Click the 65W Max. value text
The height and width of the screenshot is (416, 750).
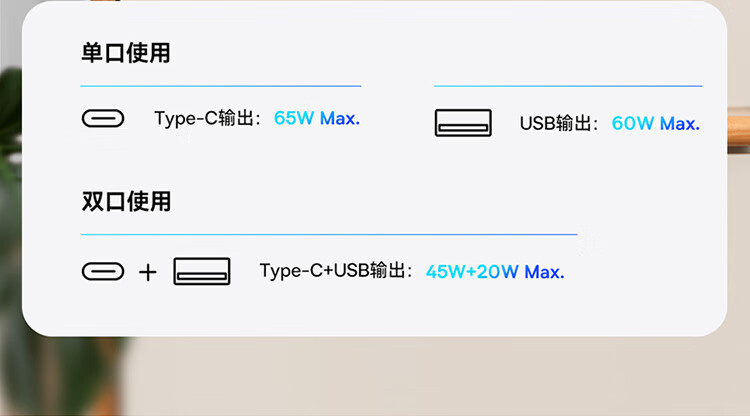point(317,118)
